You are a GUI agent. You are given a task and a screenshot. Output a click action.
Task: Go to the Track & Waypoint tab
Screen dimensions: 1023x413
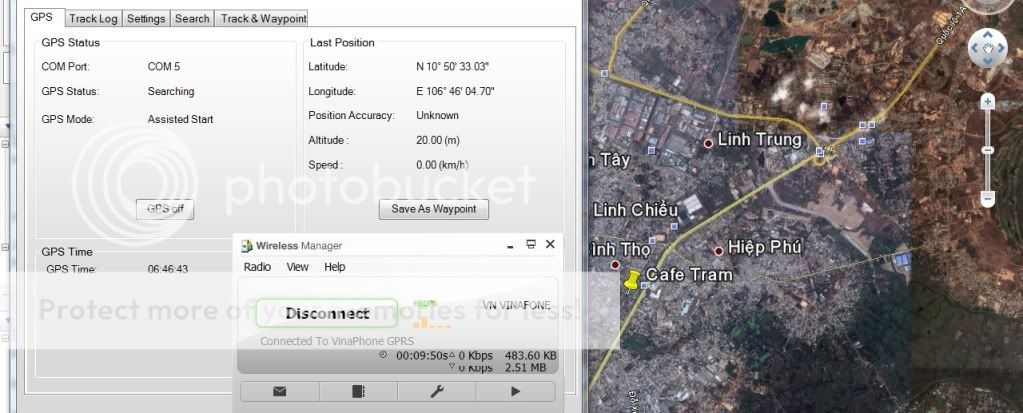263,18
